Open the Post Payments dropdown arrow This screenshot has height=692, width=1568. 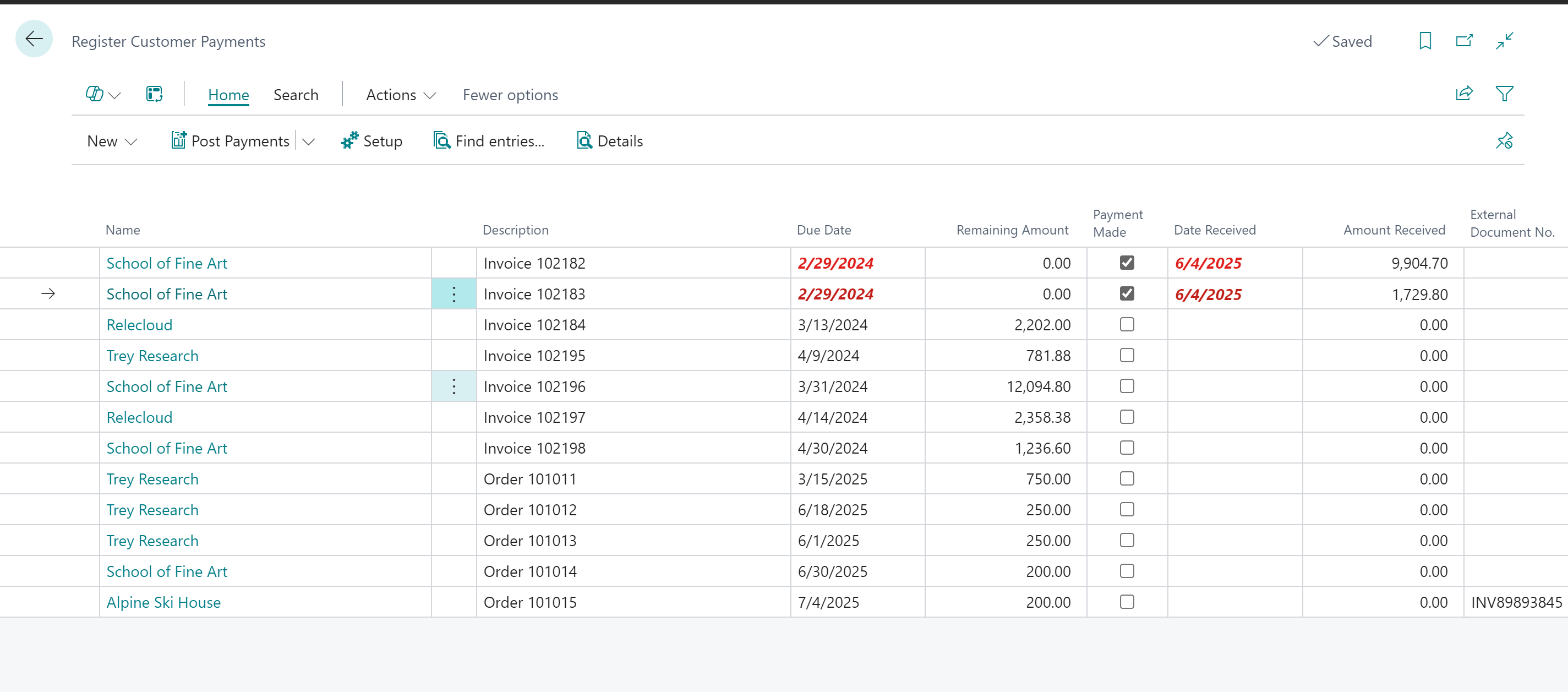click(309, 141)
